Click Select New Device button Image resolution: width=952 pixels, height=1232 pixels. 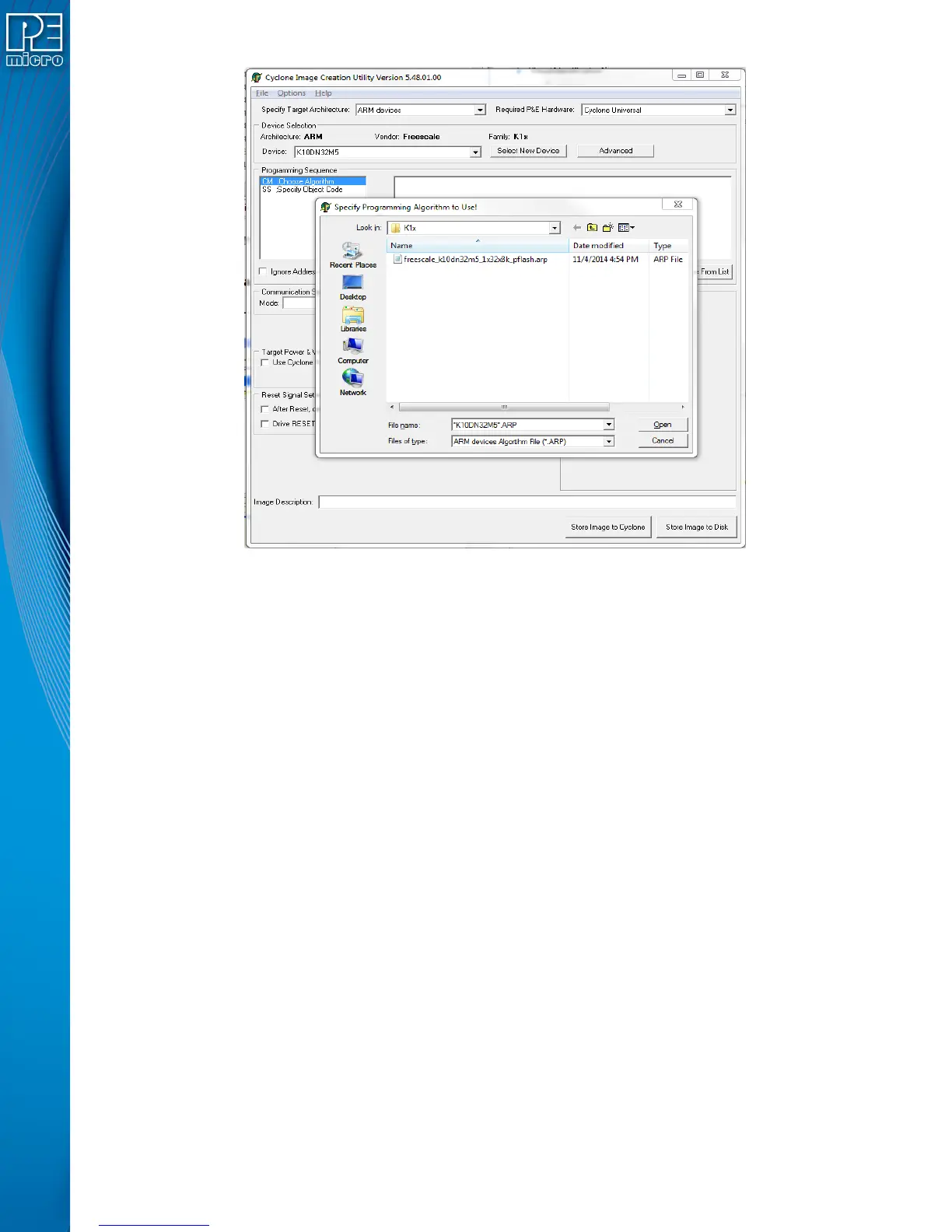[528, 151]
